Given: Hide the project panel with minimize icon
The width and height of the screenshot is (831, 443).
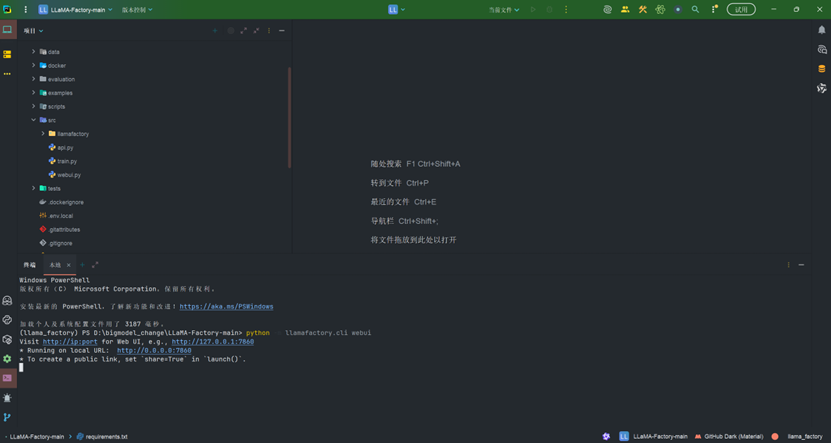Looking at the screenshot, I should coord(282,31).
